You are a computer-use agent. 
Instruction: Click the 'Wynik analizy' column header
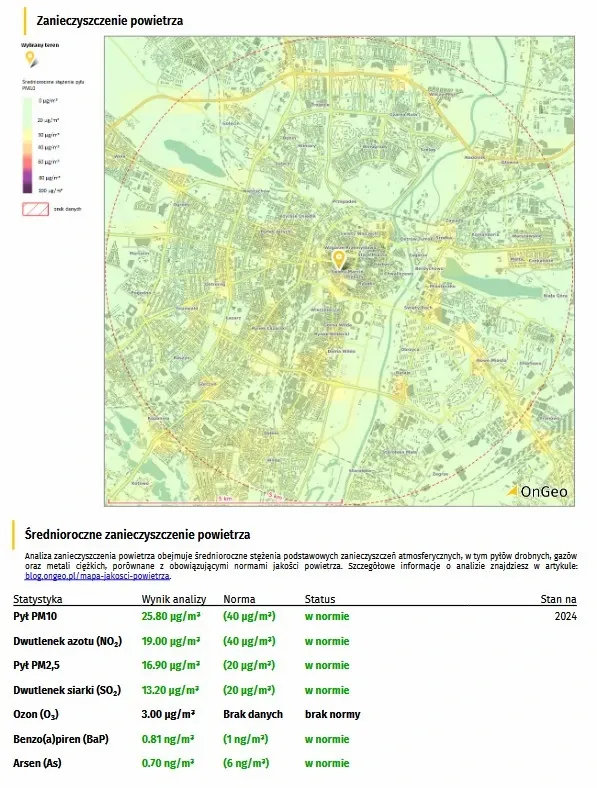[174, 599]
